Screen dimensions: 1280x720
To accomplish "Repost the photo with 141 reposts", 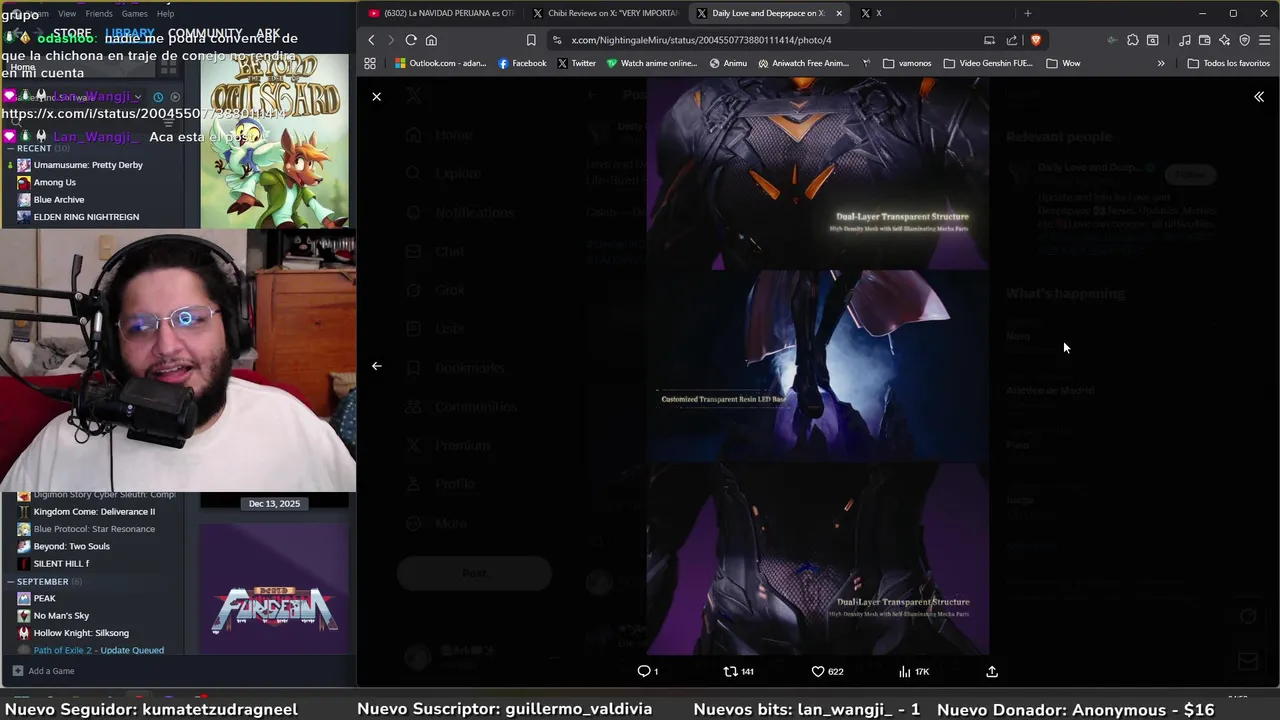I will point(738,672).
